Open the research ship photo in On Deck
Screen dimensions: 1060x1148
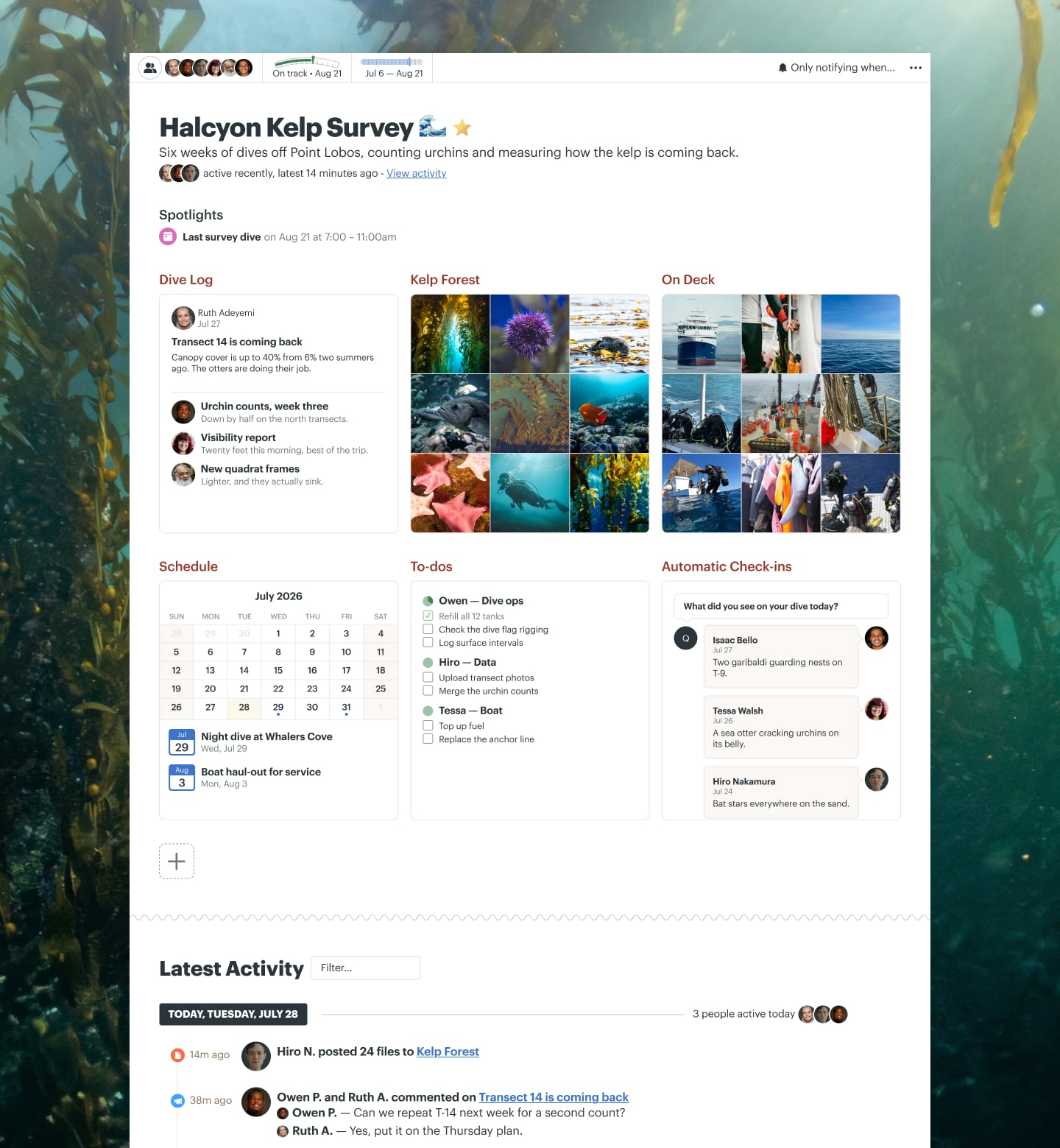click(702, 334)
